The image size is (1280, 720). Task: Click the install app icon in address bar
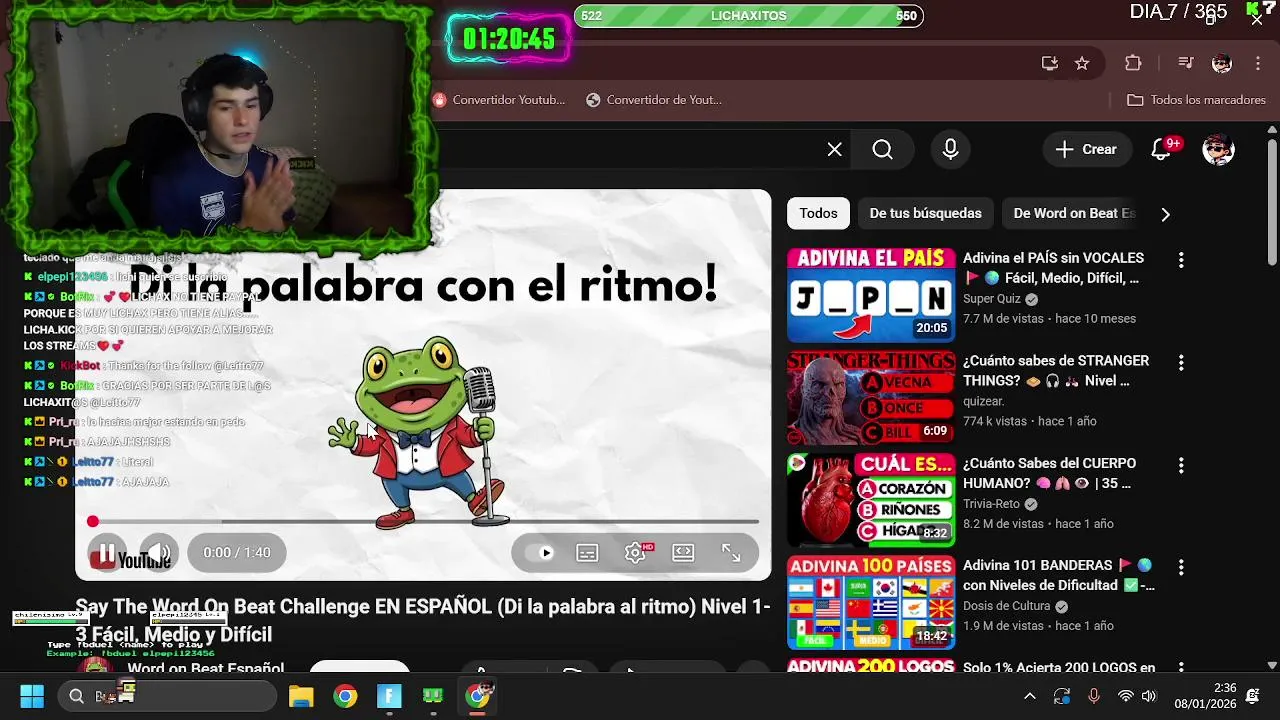point(1049,63)
